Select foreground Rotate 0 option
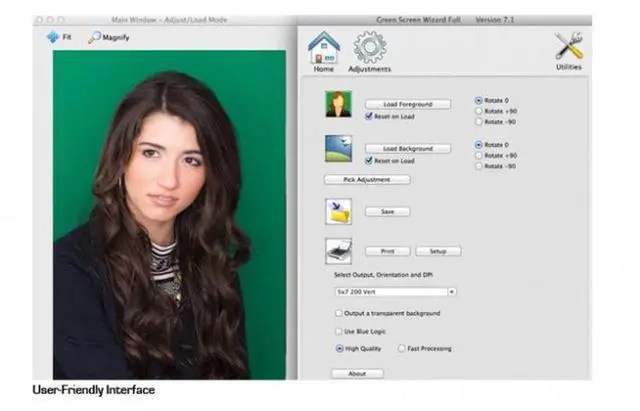Image resolution: width=640 pixels, height=411 pixels. click(x=478, y=100)
